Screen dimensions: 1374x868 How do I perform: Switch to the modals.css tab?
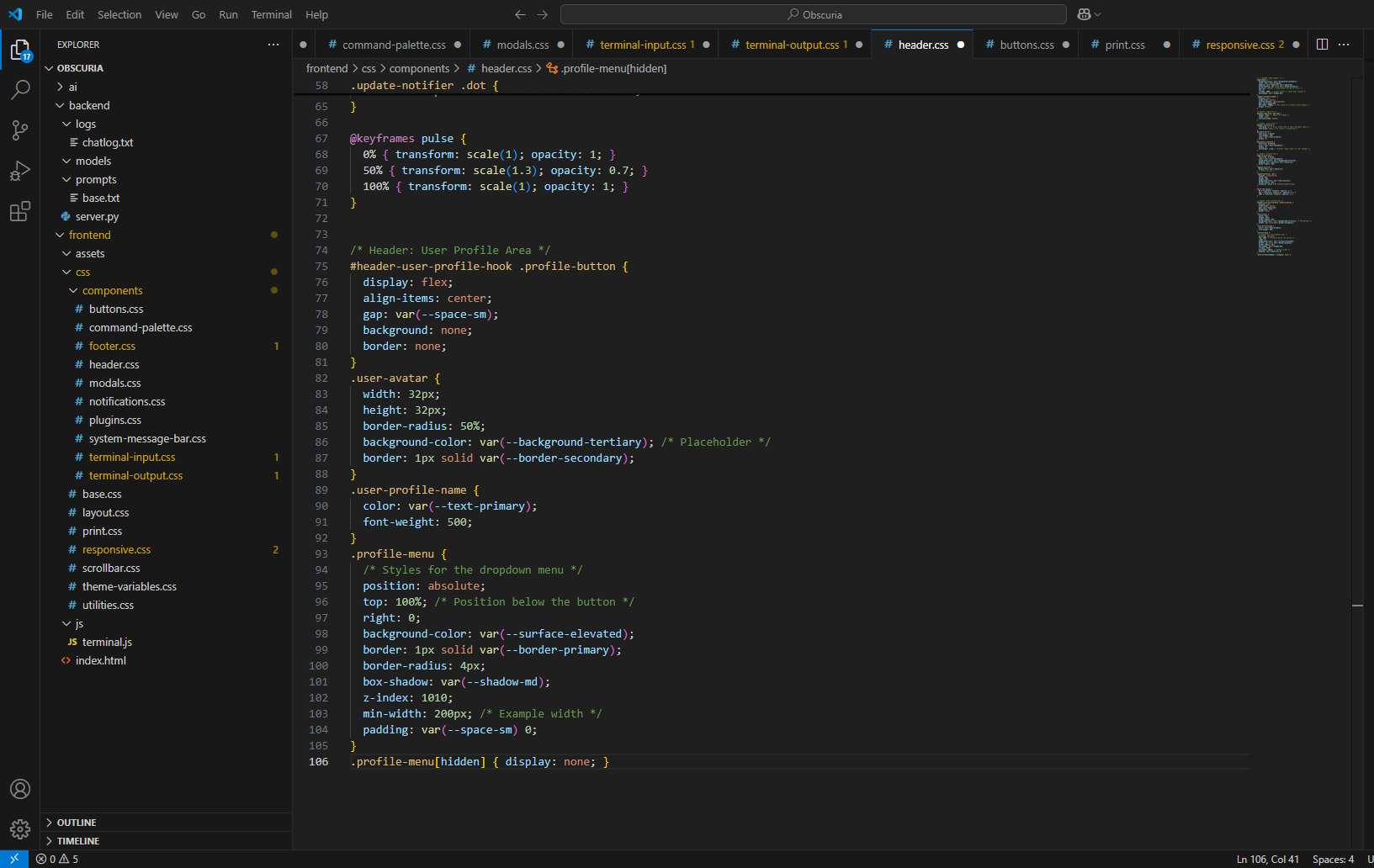pos(523,45)
